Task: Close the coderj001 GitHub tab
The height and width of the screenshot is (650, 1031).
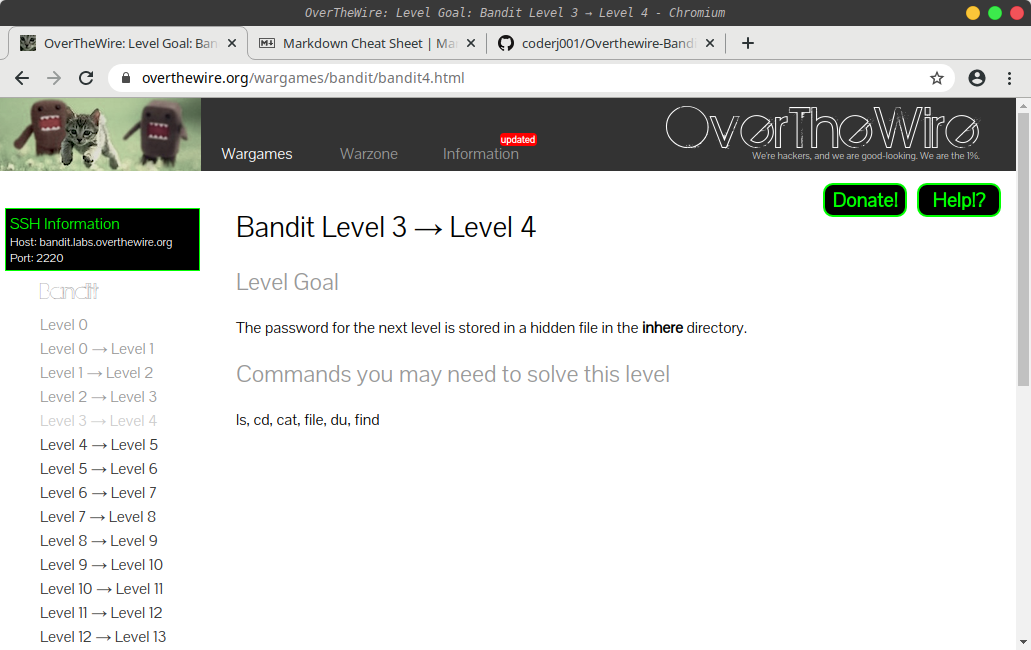Action: [x=709, y=43]
